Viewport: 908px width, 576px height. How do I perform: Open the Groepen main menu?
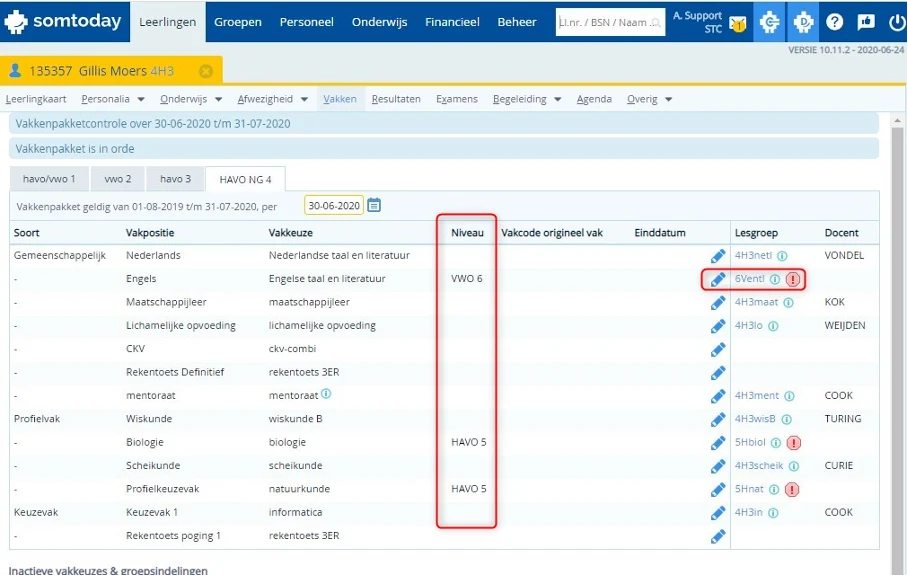tap(237, 22)
